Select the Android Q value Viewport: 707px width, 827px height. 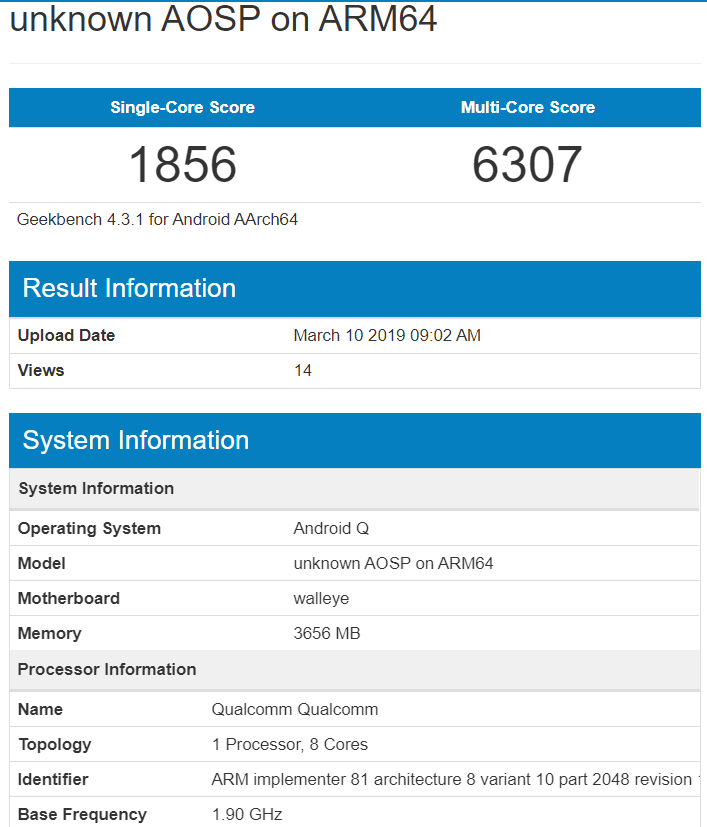331,528
